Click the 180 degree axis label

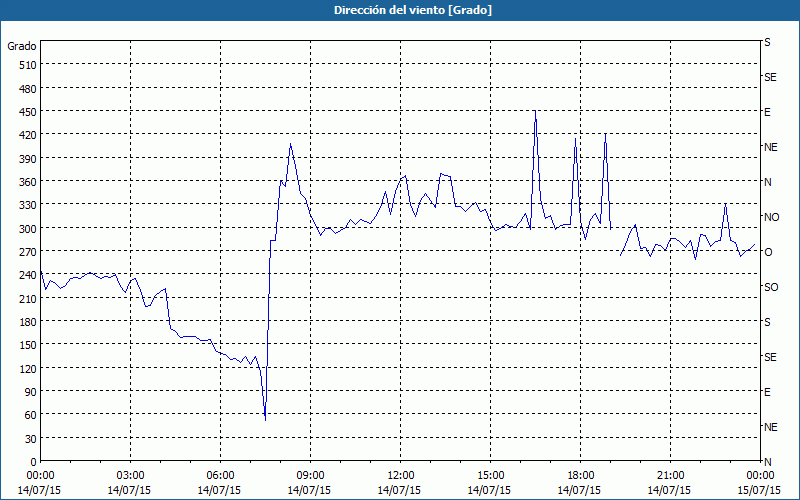tap(29, 322)
